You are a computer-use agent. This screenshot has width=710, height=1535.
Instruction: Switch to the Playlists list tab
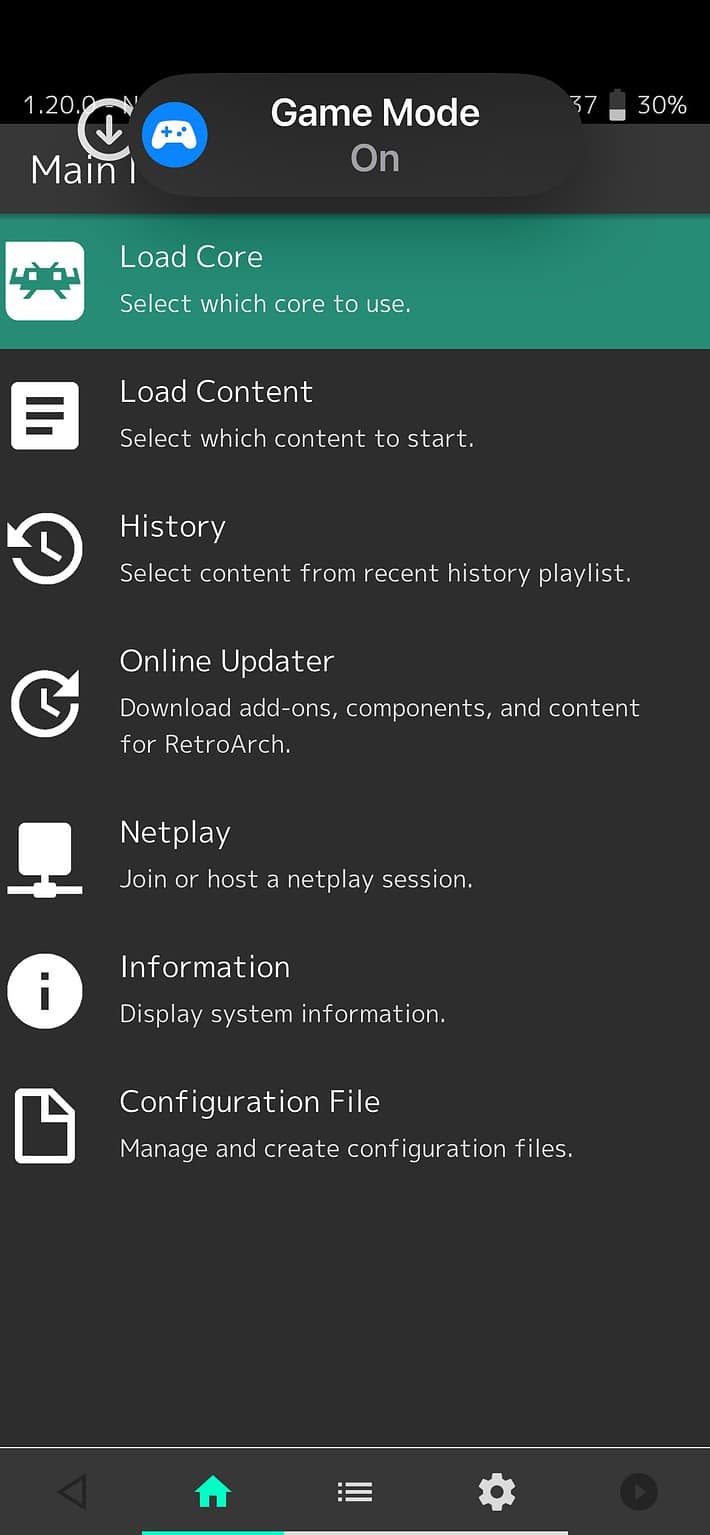click(355, 1492)
